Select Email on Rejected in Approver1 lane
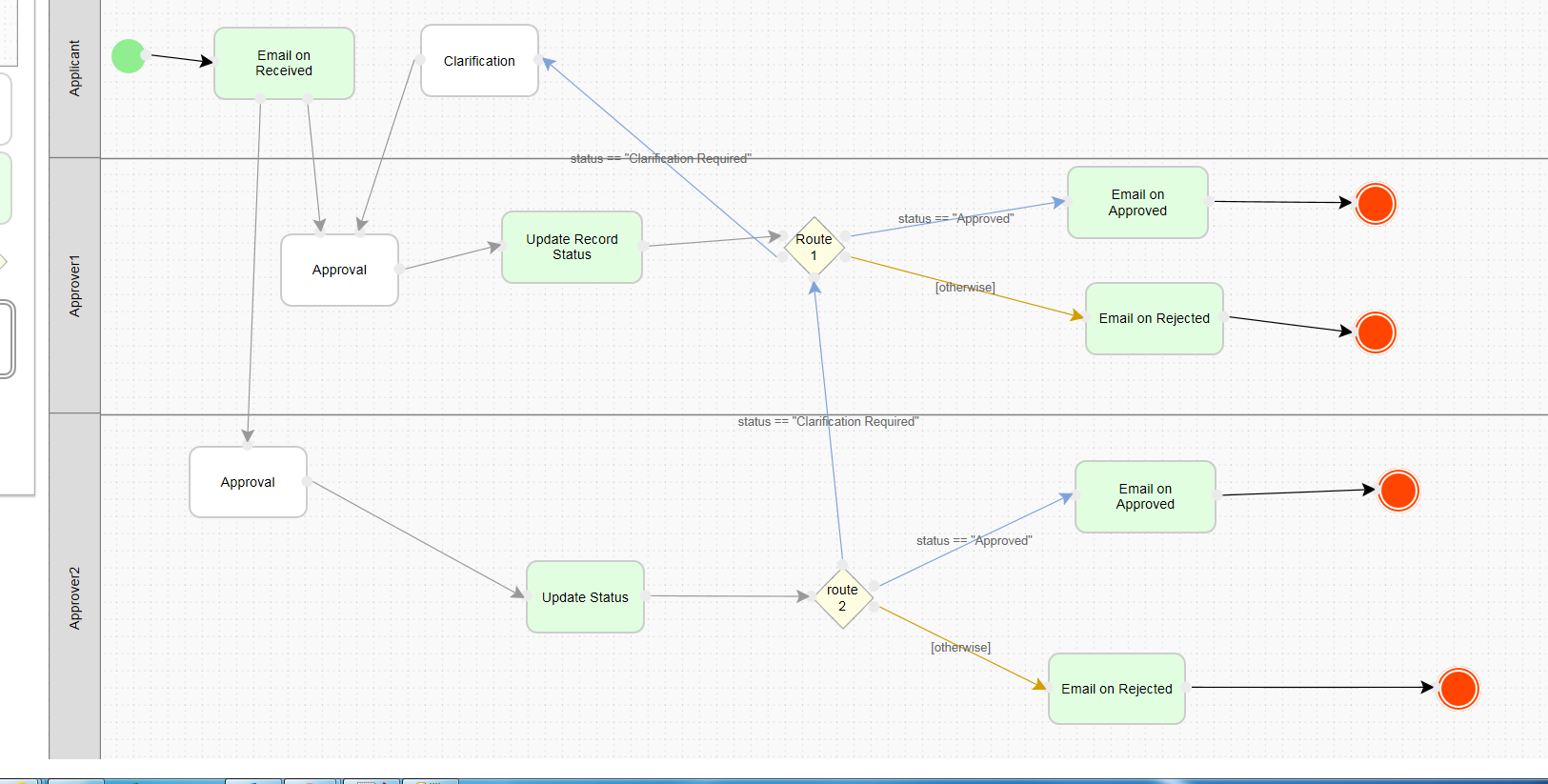1548x784 pixels. pyautogui.click(x=1155, y=318)
